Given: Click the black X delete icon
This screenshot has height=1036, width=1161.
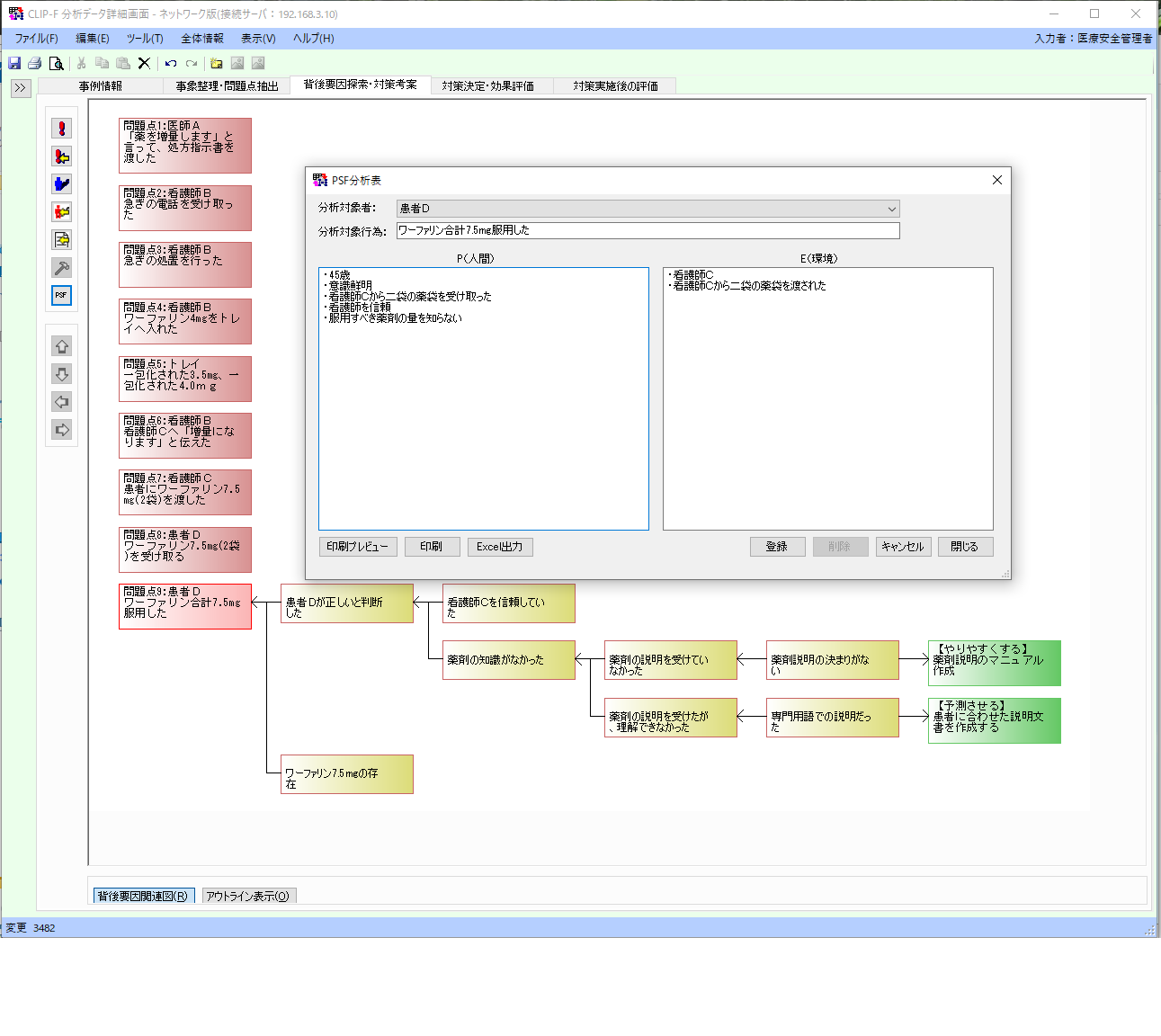Looking at the screenshot, I should [144, 63].
